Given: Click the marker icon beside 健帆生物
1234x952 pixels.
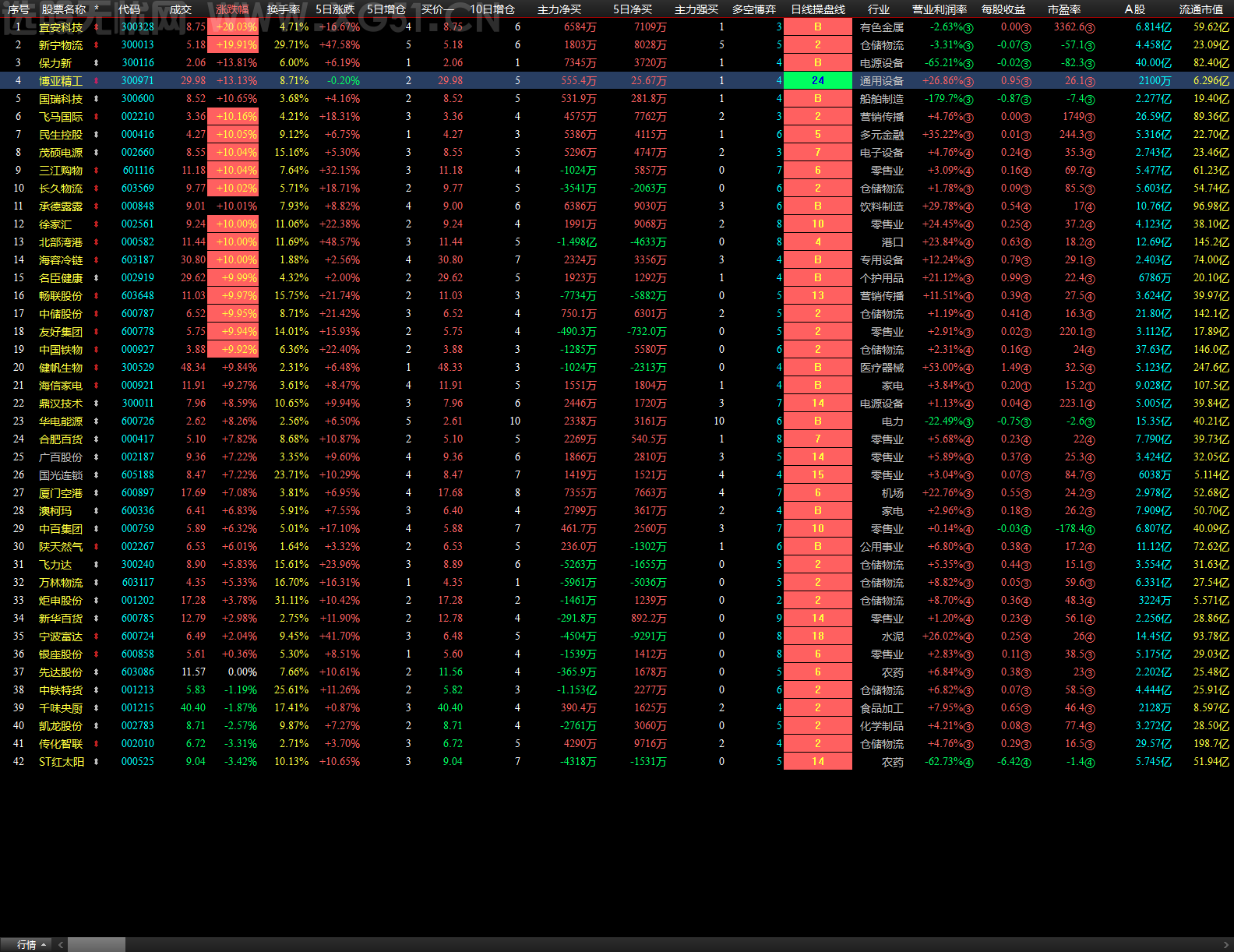Looking at the screenshot, I should pos(96,368).
